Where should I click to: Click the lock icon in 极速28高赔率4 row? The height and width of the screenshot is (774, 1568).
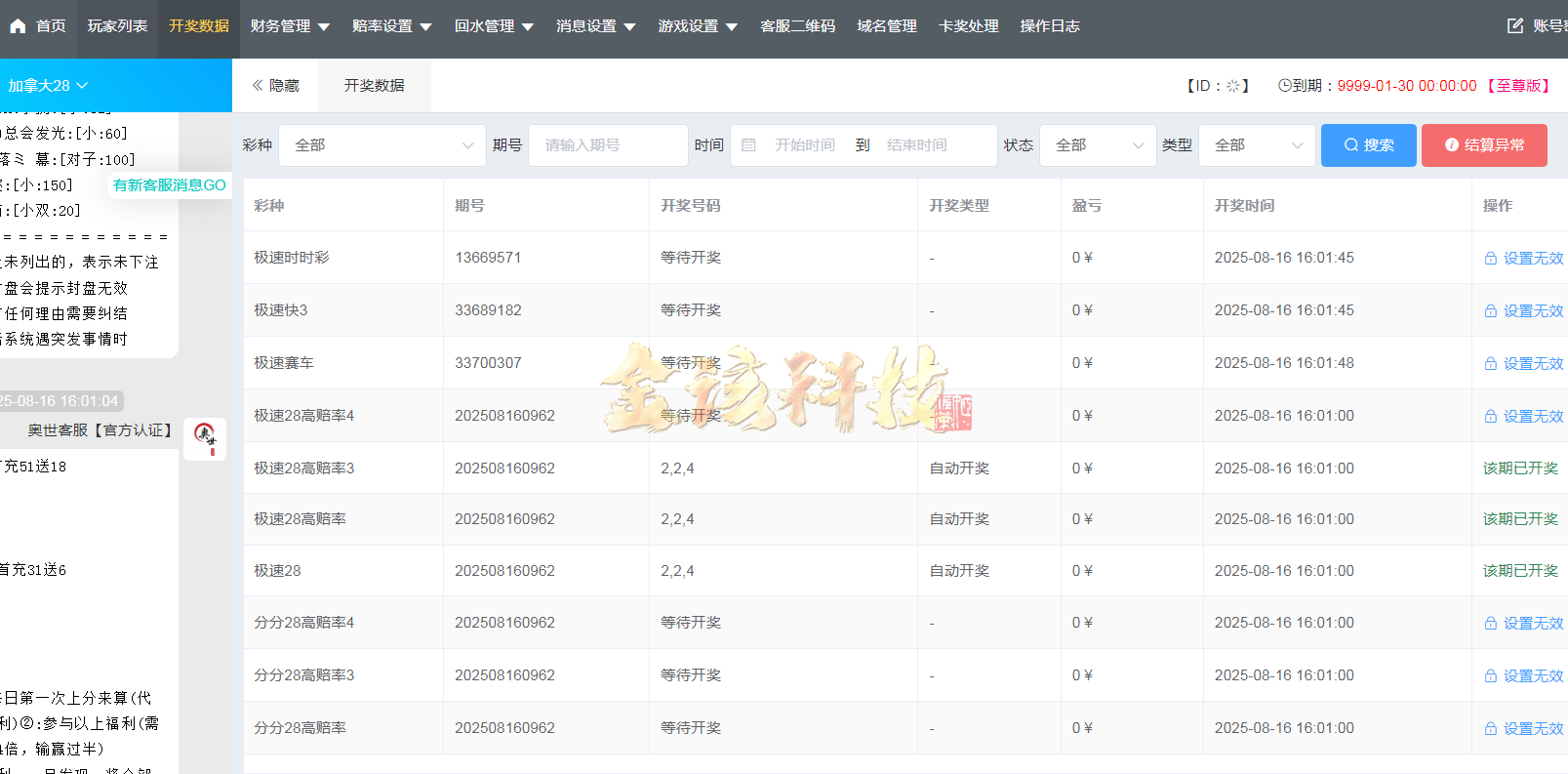1490,417
